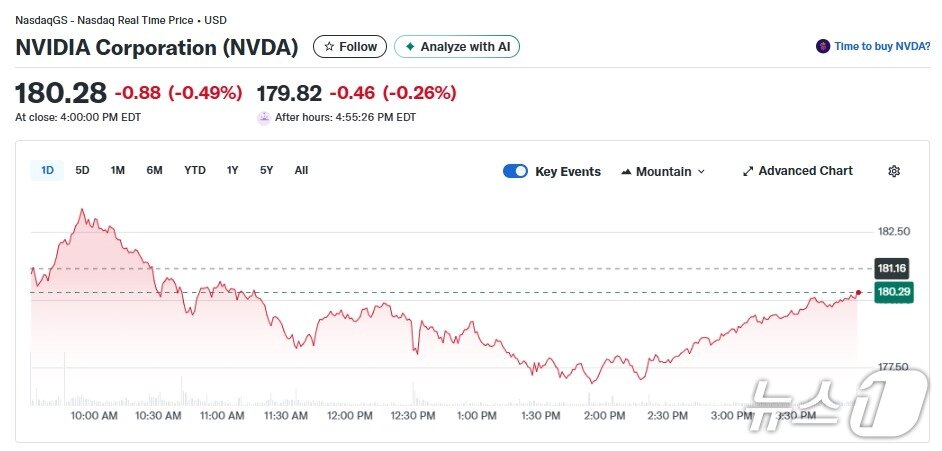Click the Time to buy NVDA icon
Screen dimensions: 942x451
click(x=823, y=46)
